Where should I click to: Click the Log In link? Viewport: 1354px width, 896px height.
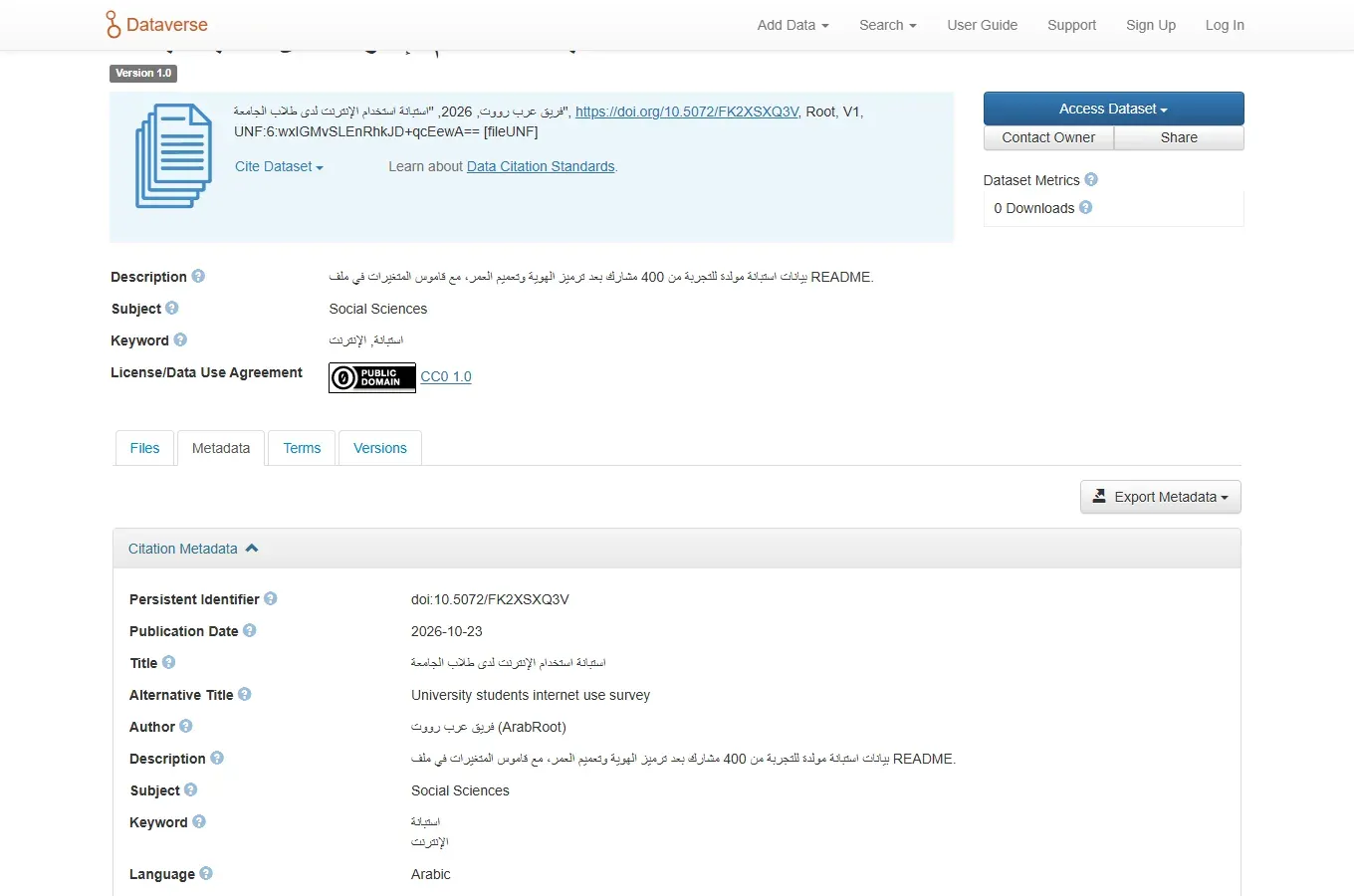(x=1225, y=25)
